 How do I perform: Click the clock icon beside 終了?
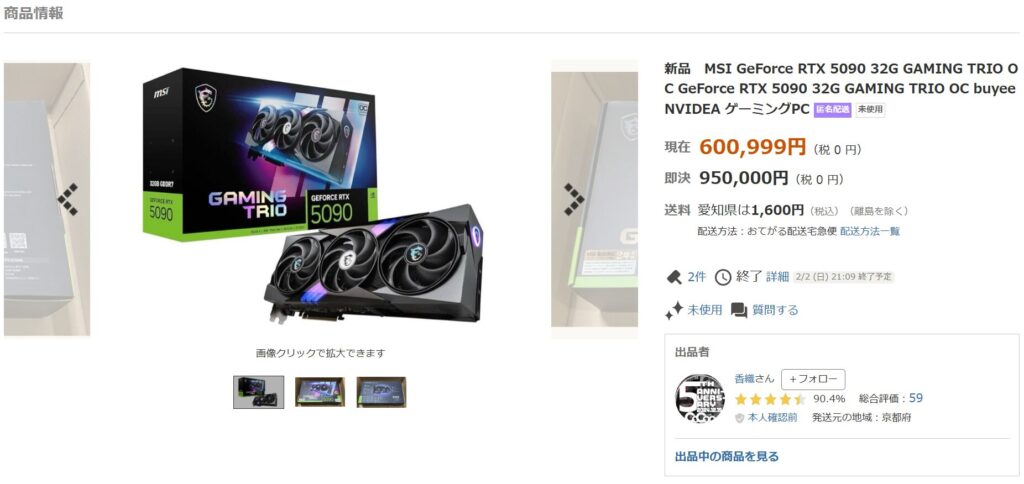[x=723, y=277]
